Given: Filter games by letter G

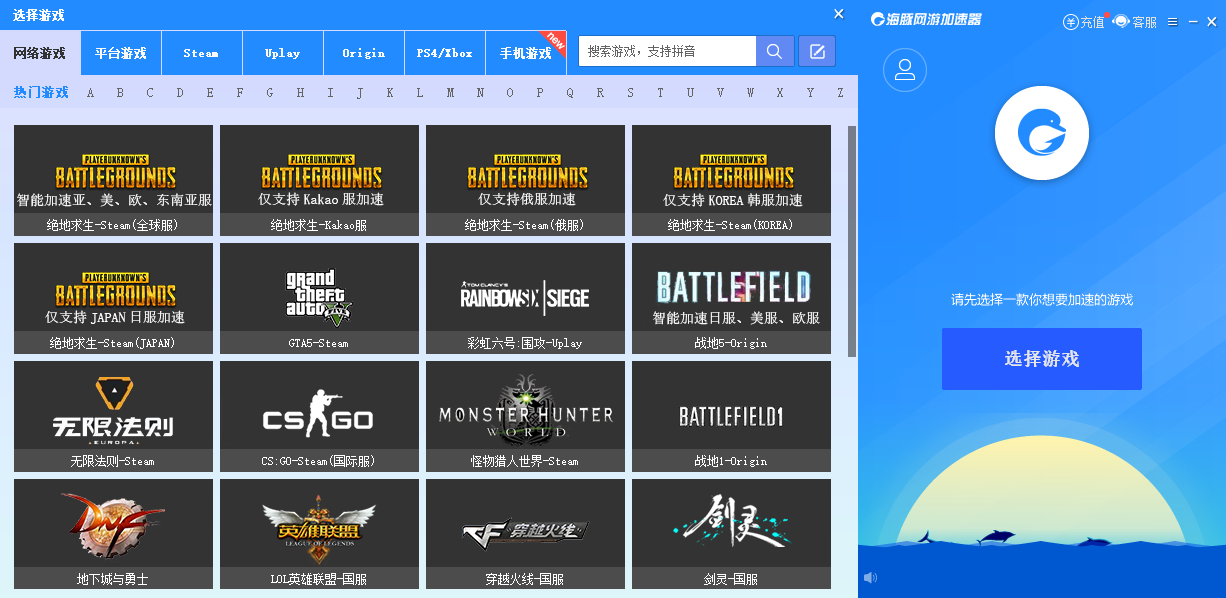Looking at the screenshot, I should pos(270,93).
